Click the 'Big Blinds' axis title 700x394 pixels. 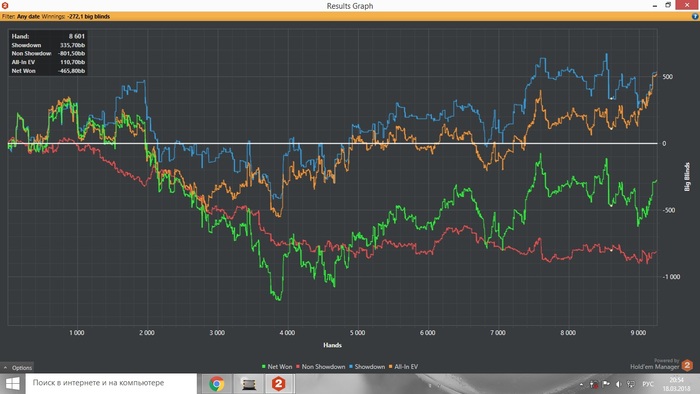[x=688, y=177]
